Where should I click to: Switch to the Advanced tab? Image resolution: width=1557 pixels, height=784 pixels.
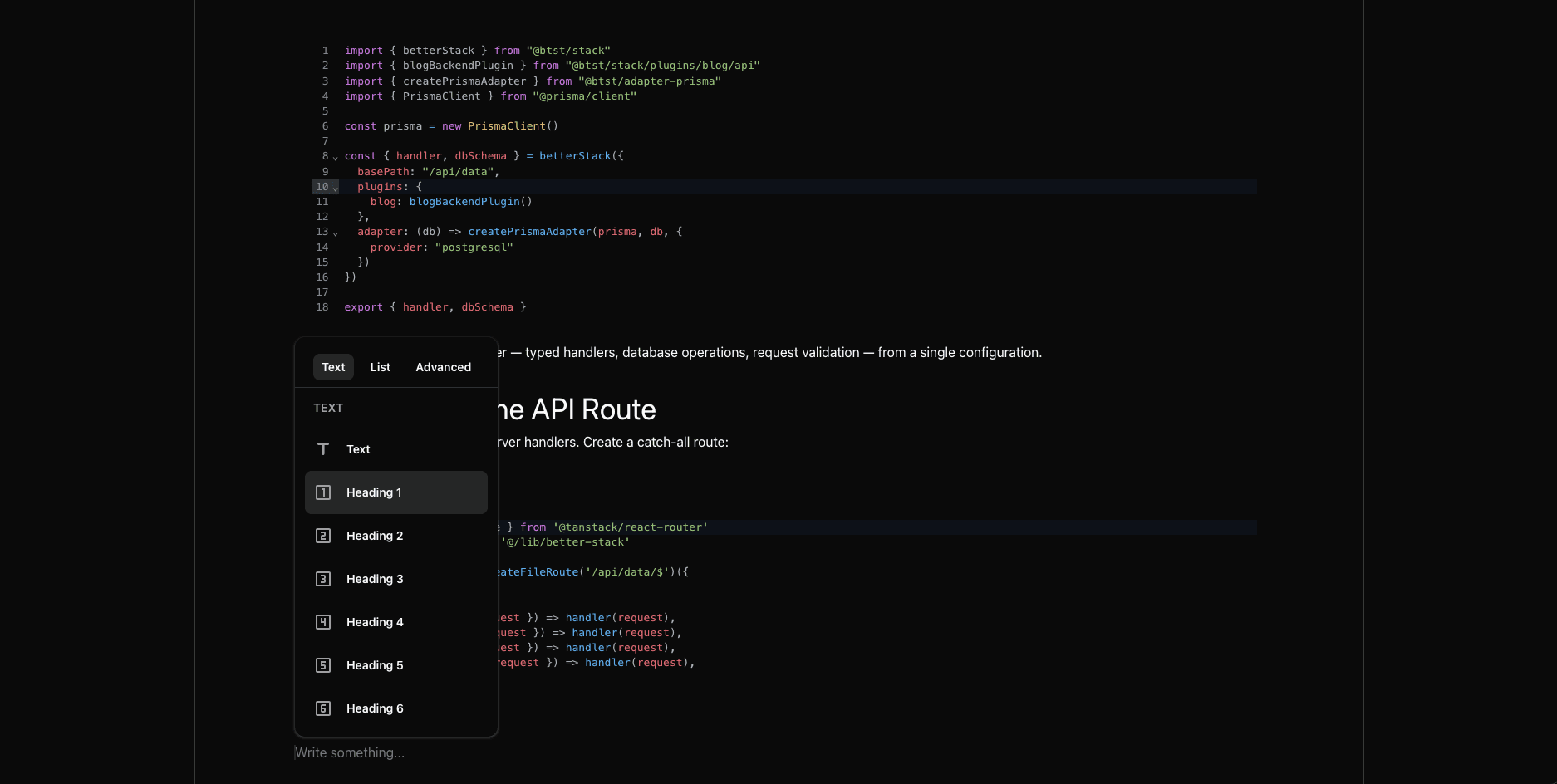coord(443,366)
